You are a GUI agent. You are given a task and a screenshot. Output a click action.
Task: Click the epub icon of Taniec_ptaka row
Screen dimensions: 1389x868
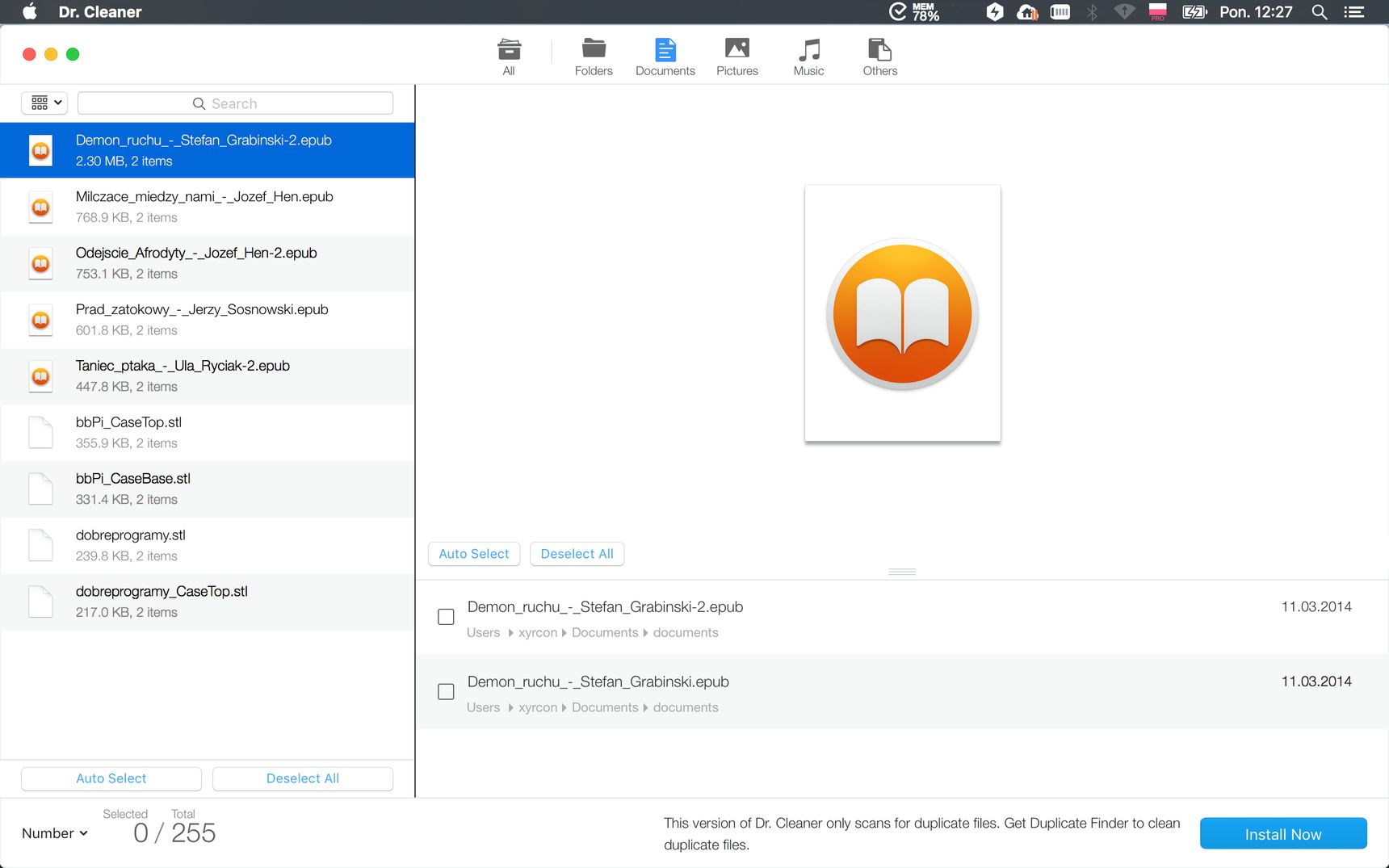[x=40, y=376]
